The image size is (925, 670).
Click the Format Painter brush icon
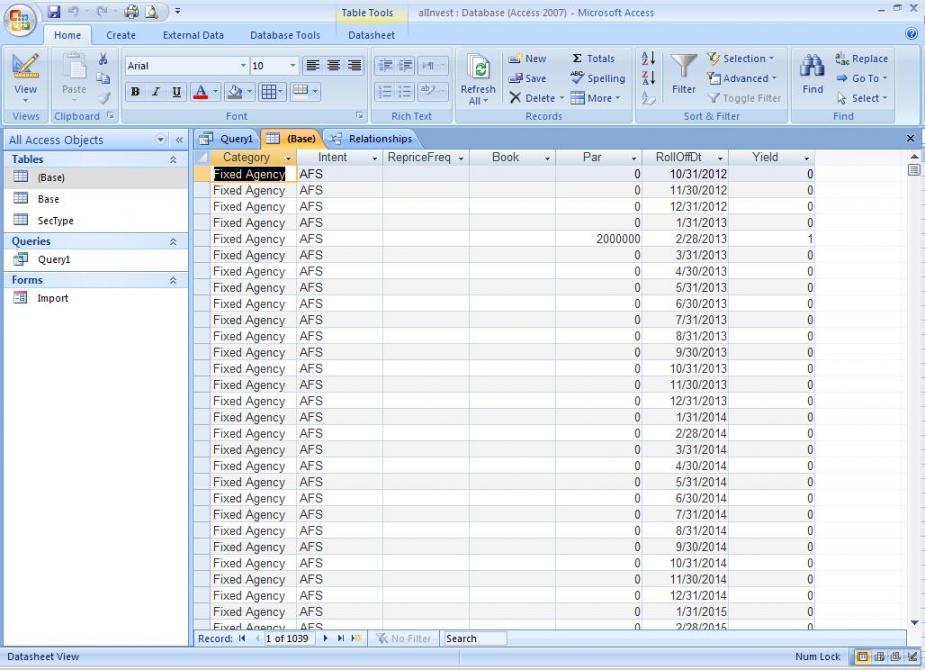coord(103,98)
